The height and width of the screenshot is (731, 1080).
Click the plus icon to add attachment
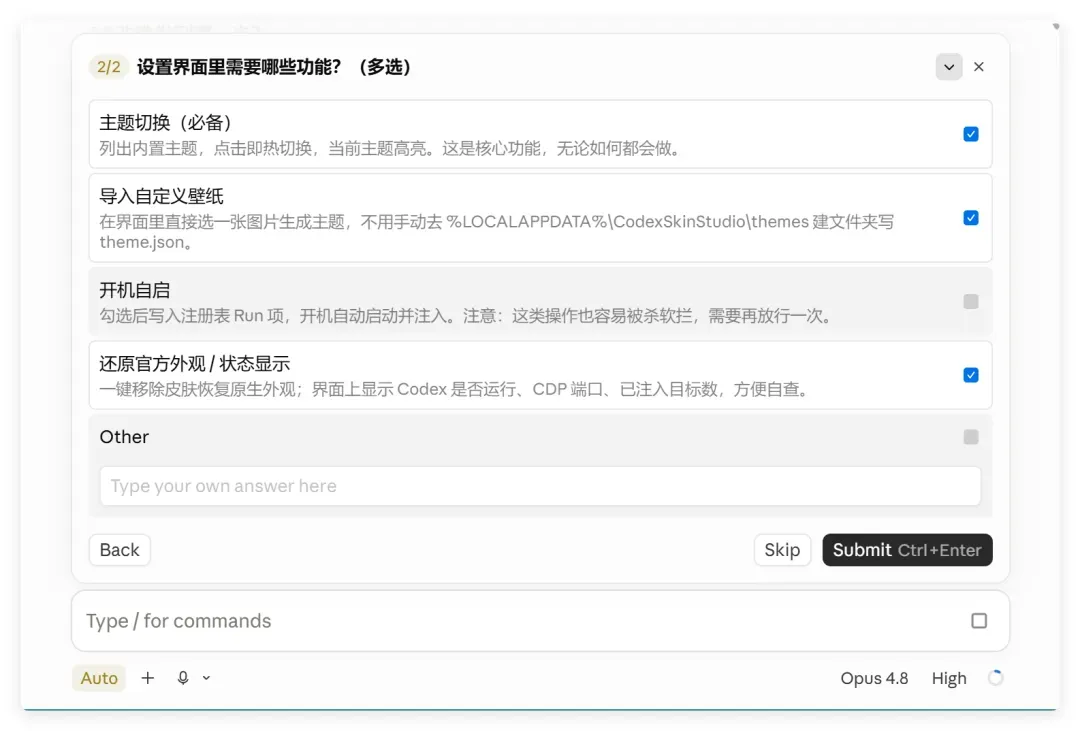click(x=147, y=678)
